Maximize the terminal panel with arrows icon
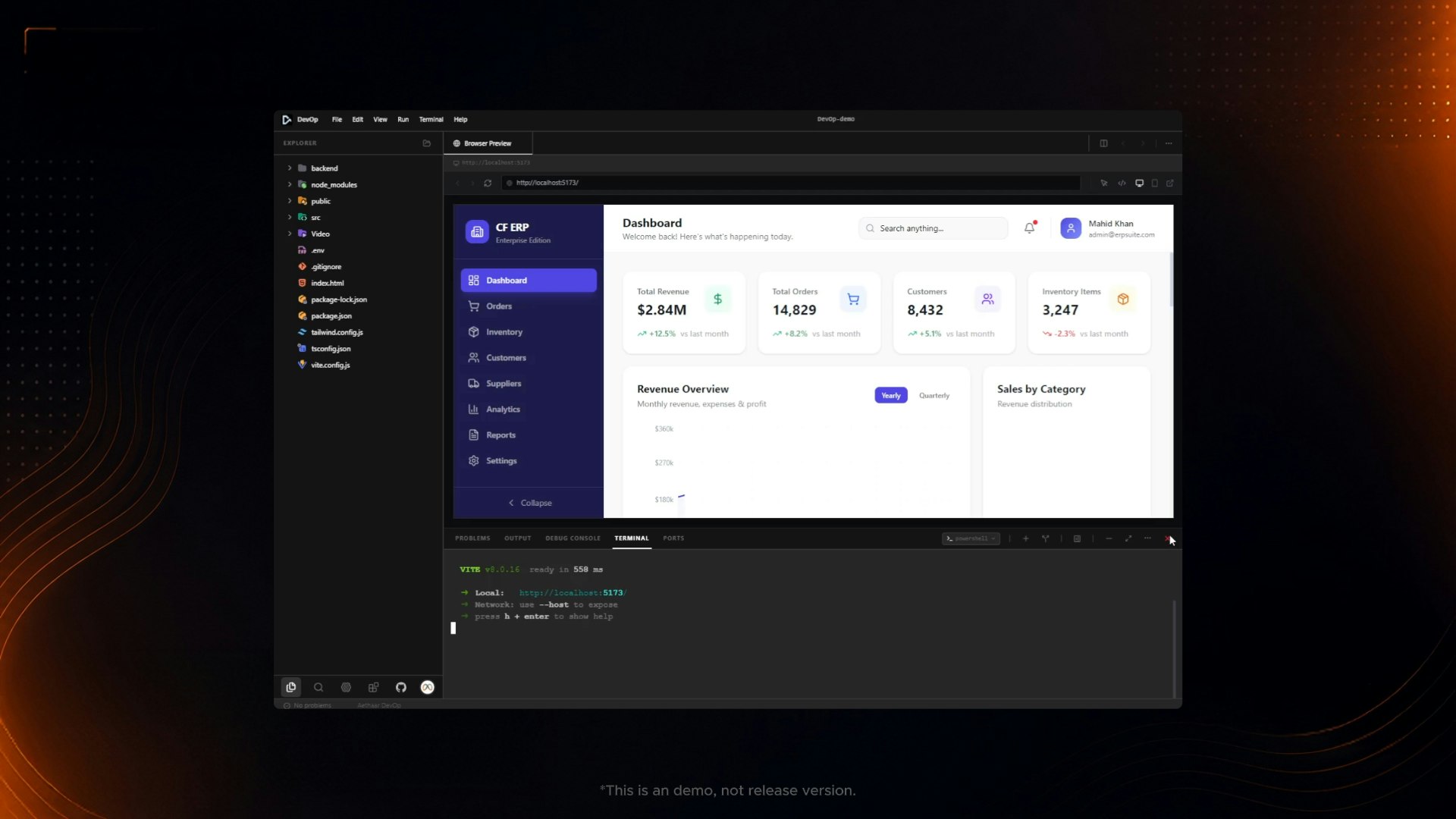Viewport: 1456px width, 819px height. [1128, 538]
